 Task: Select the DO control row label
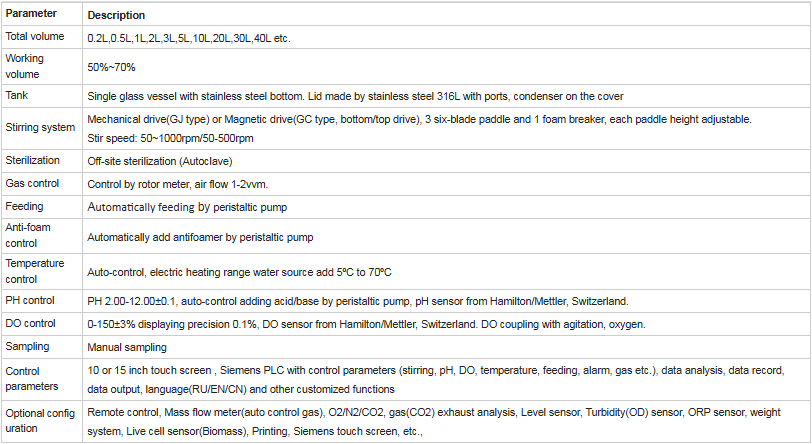point(32,324)
